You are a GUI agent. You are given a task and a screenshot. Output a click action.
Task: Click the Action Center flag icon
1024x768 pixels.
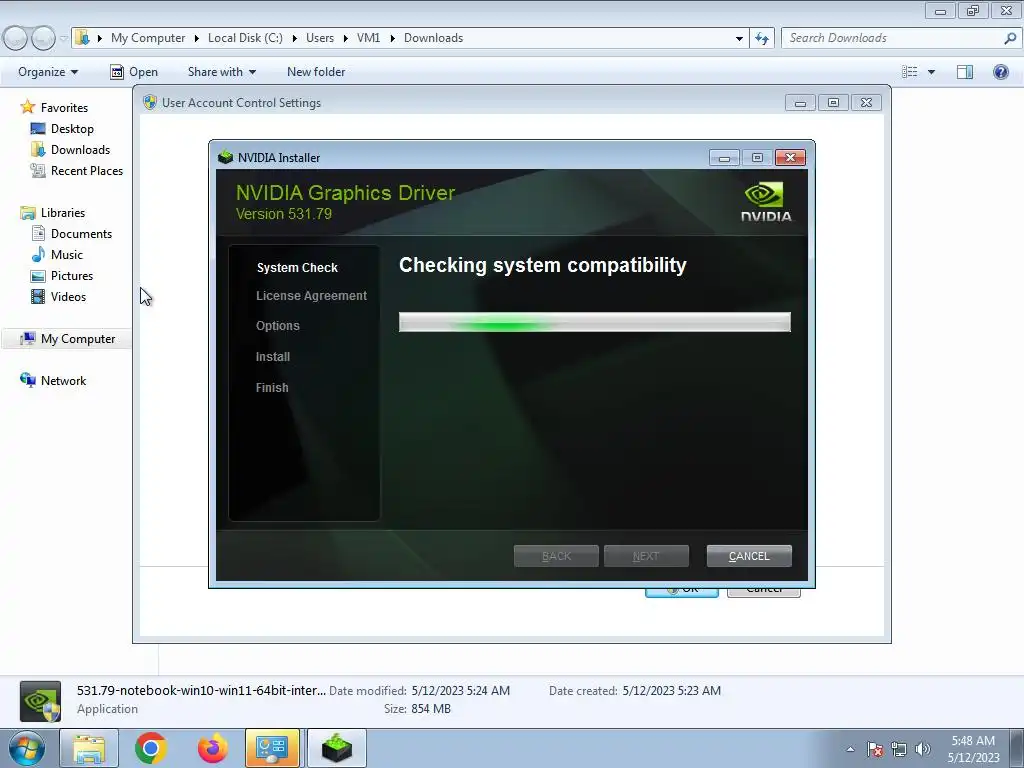(875, 749)
